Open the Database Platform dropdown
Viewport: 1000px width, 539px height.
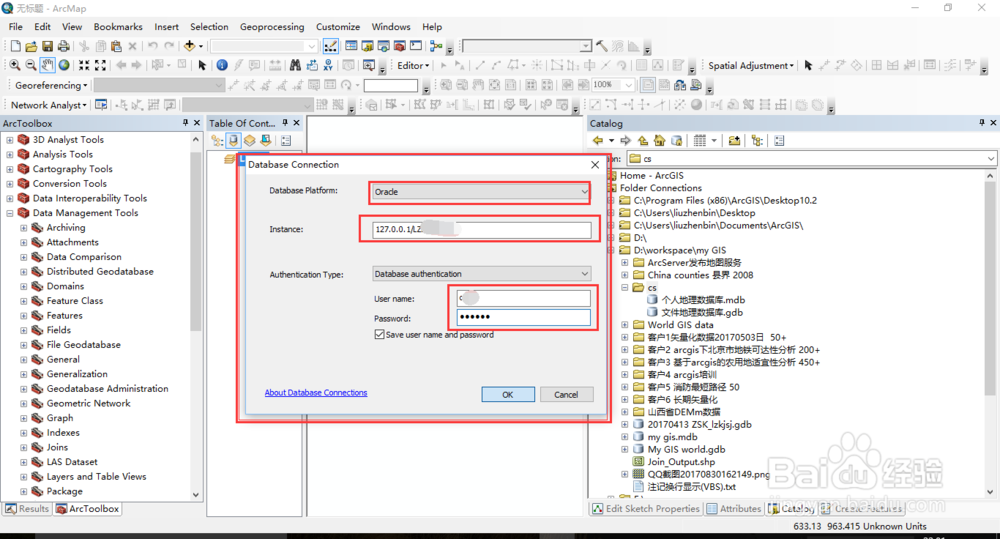pos(584,191)
